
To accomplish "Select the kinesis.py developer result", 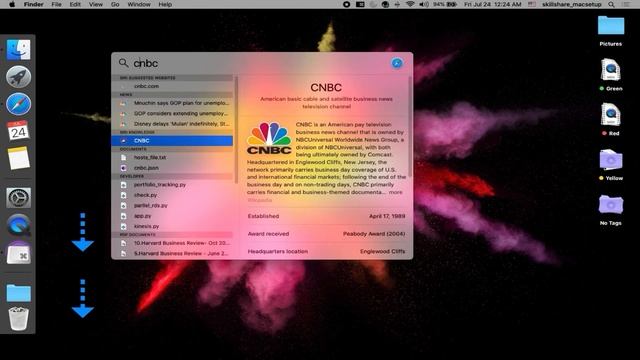I will pos(172,226).
